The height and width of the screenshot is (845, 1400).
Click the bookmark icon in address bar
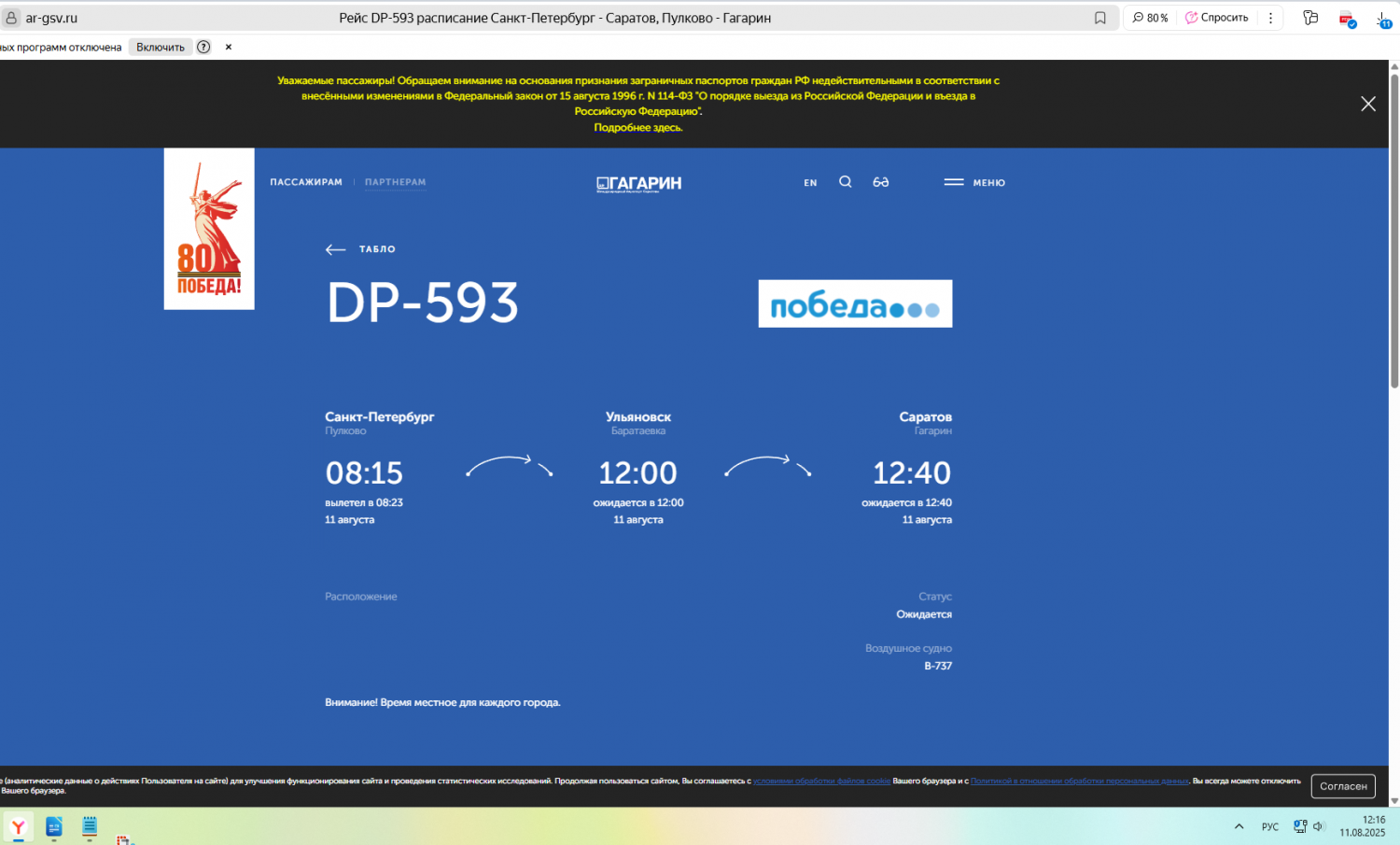1100,18
